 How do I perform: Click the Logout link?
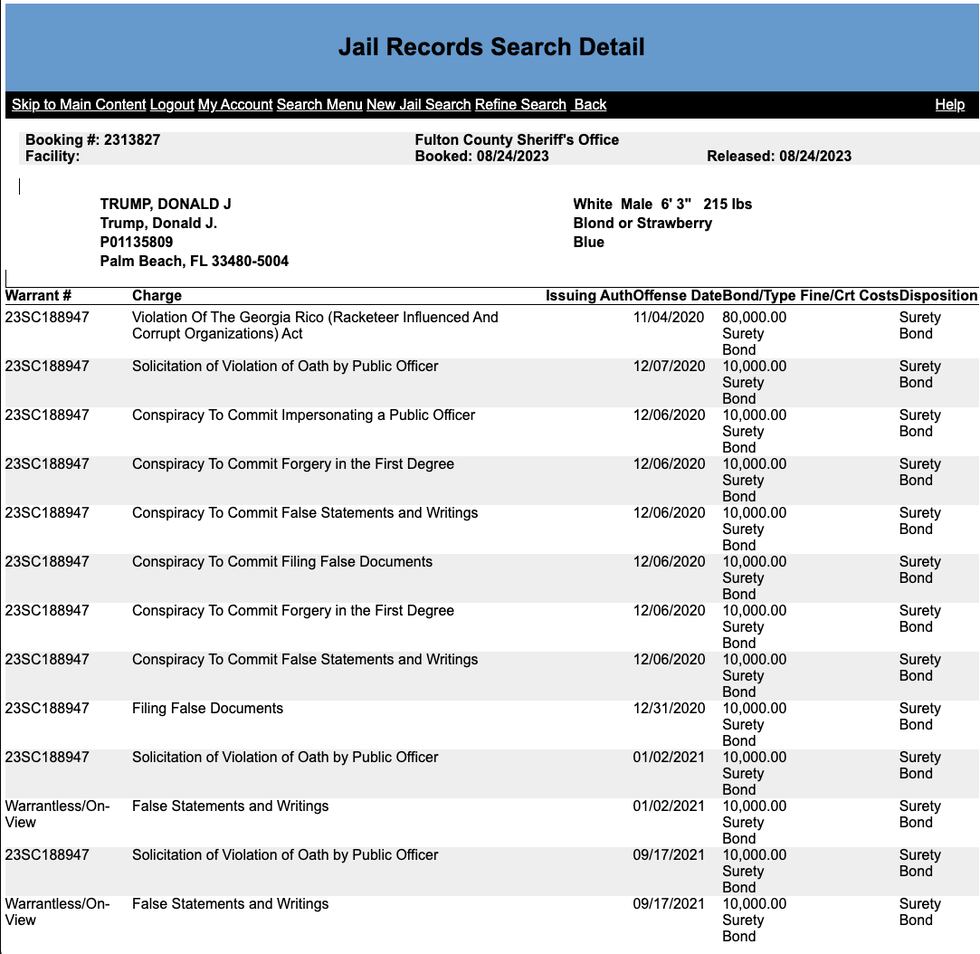click(171, 104)
